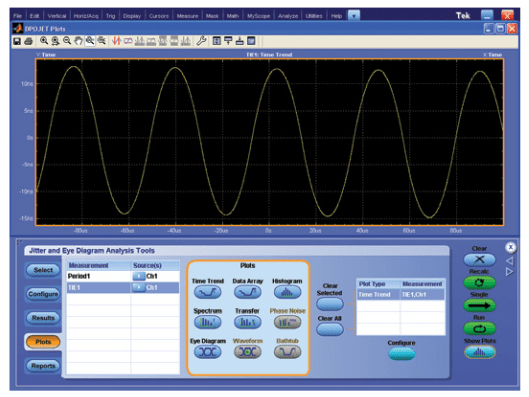This screenshot has width=529, height=397.
Task: Click the Reports tab button
Action: (x=43, y=366)
